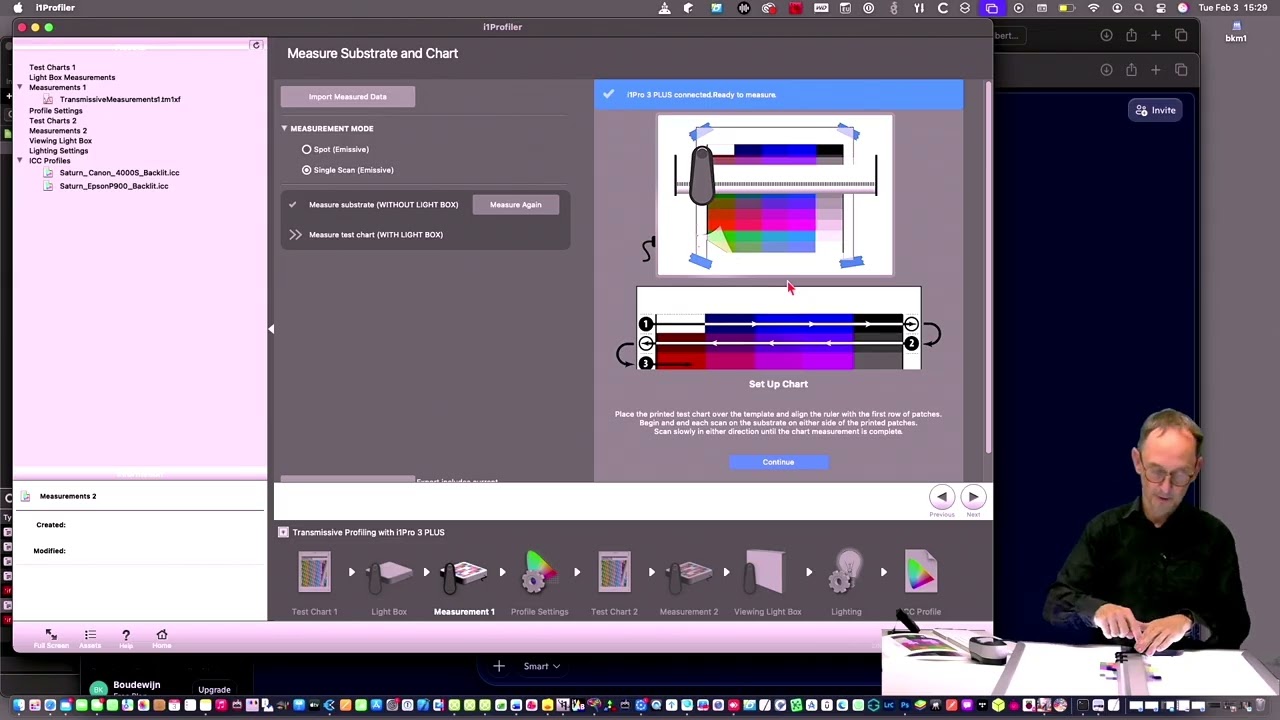Select Viewing Light Box in the sidebar tree
This screenshot has height=720, width=1280.
[x=60, y=141]
